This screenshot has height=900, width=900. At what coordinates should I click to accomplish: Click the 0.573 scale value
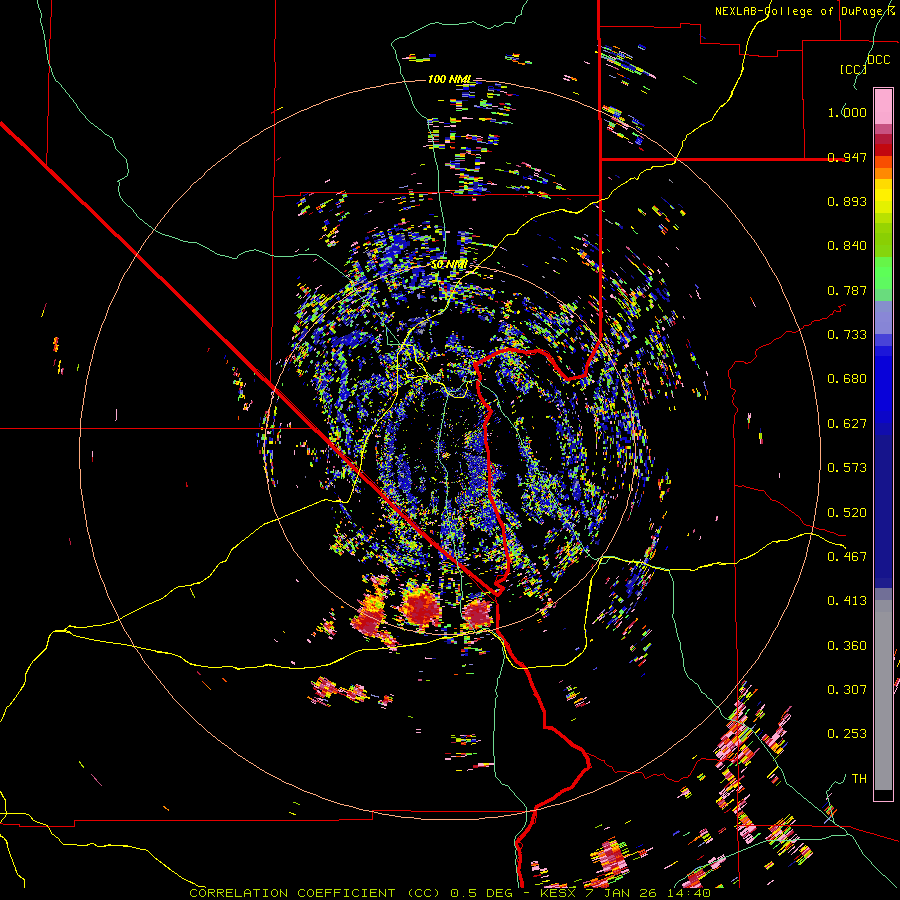[x=847, y=468]
